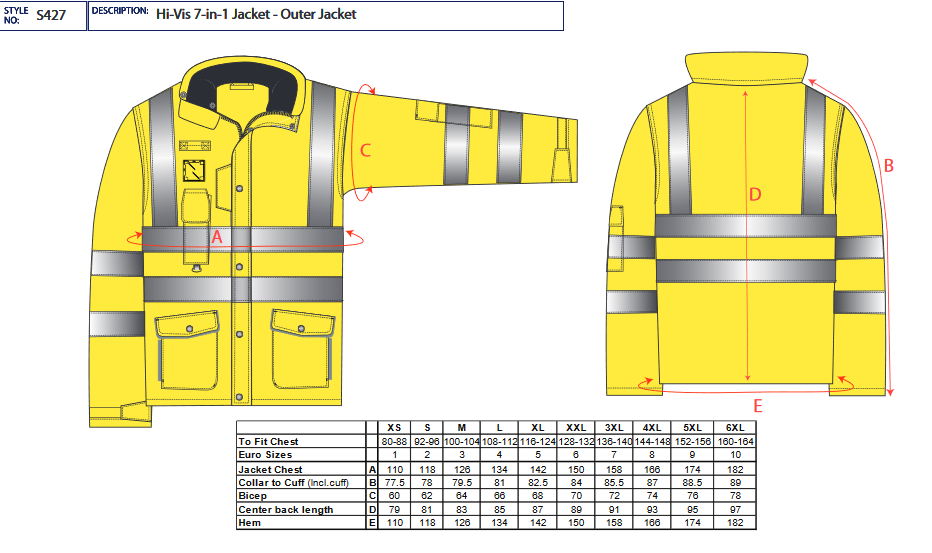Viewport: 932px width, 553px height.
Task: Click the Center back length value 97
Action: pos(735,510)
